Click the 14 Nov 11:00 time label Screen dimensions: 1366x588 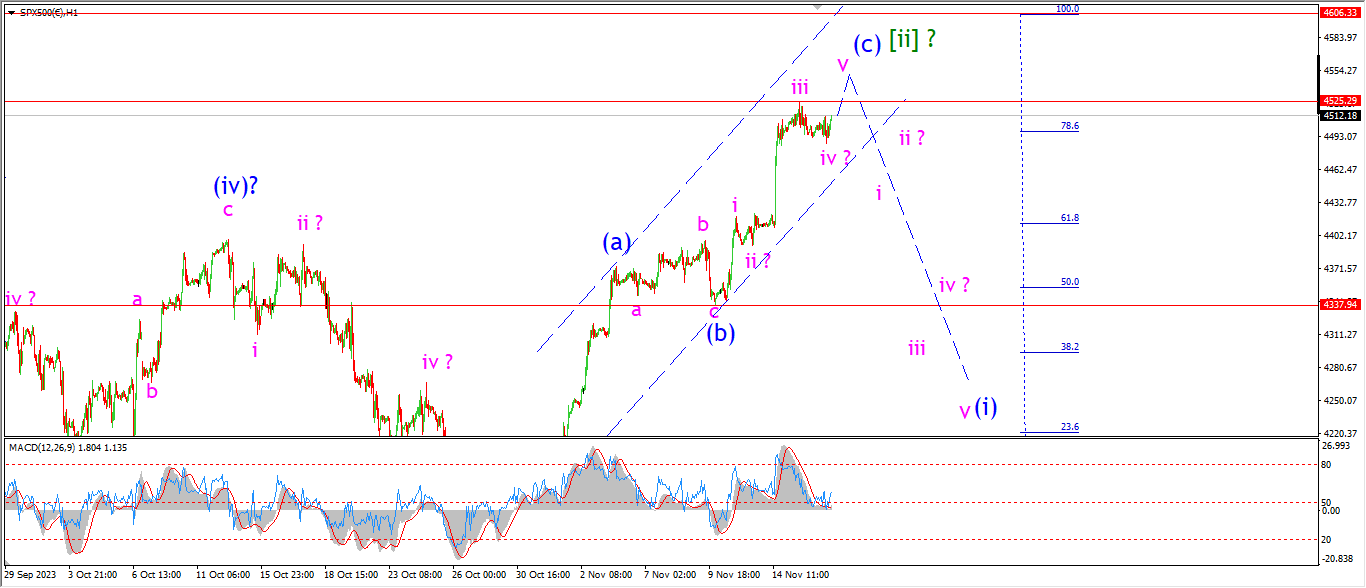[x=799, y=576]
